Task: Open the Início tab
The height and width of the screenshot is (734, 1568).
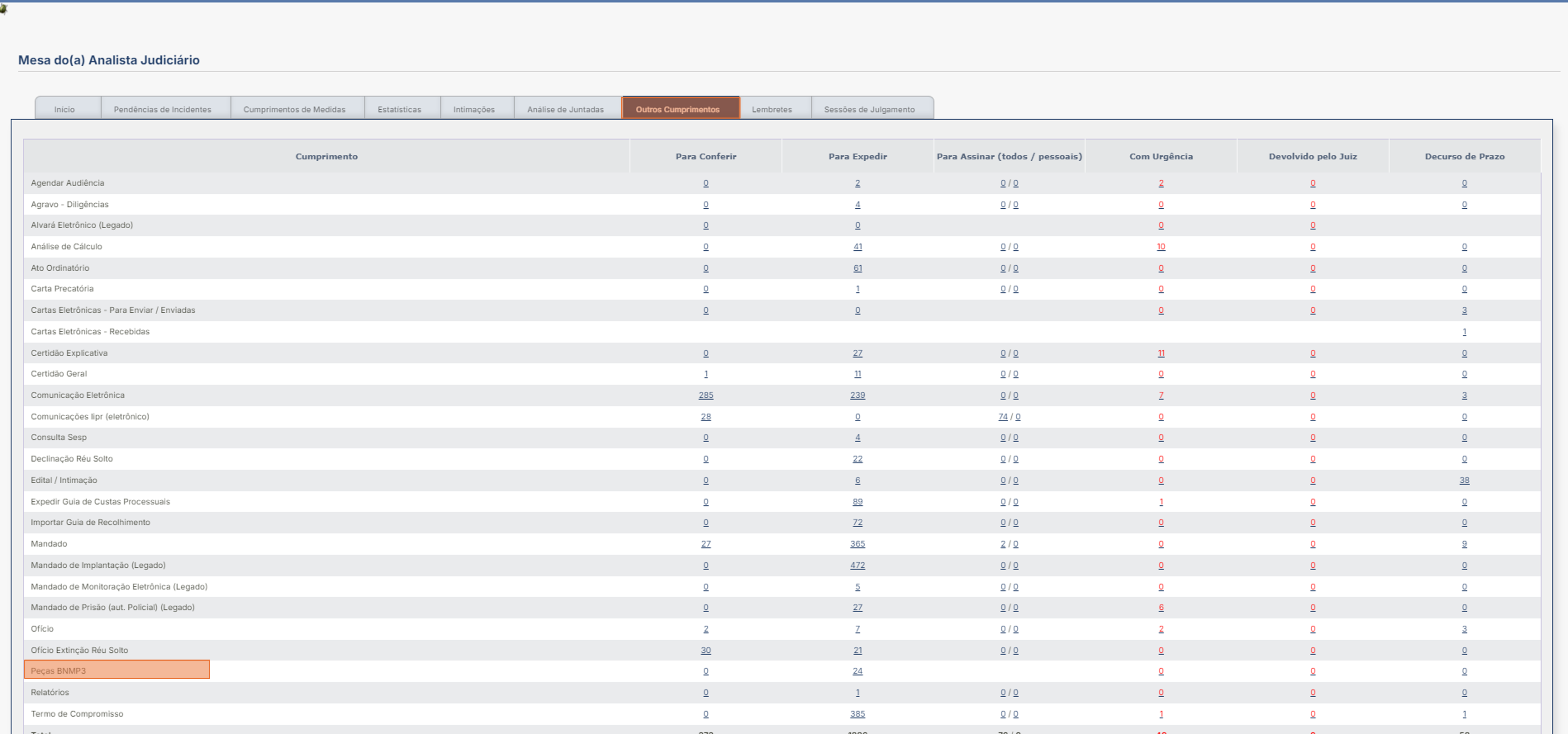Action: point(65,109)
